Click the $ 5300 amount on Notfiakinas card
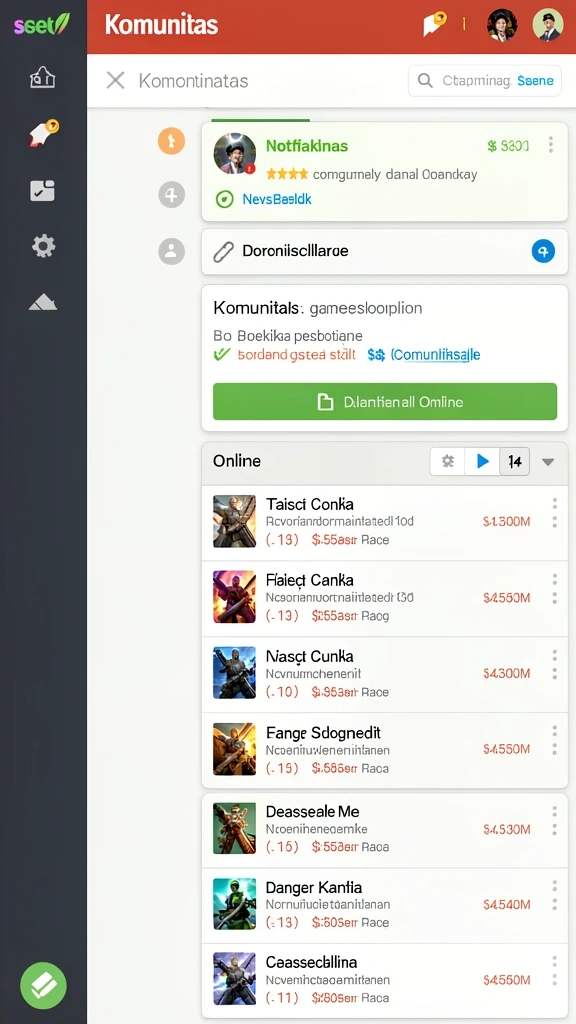 click(508, 146)
